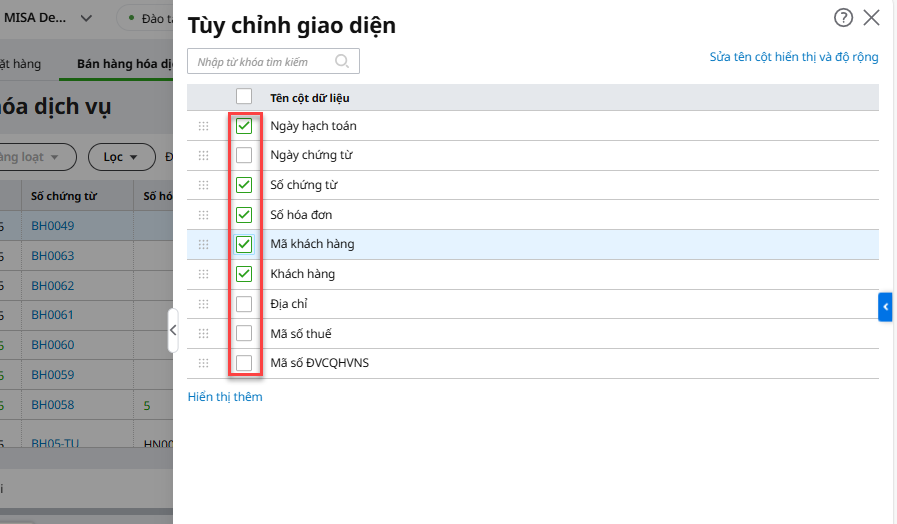Enable the Ngày chứng từ column
The image size is (897, 524).
click(244, 156)
